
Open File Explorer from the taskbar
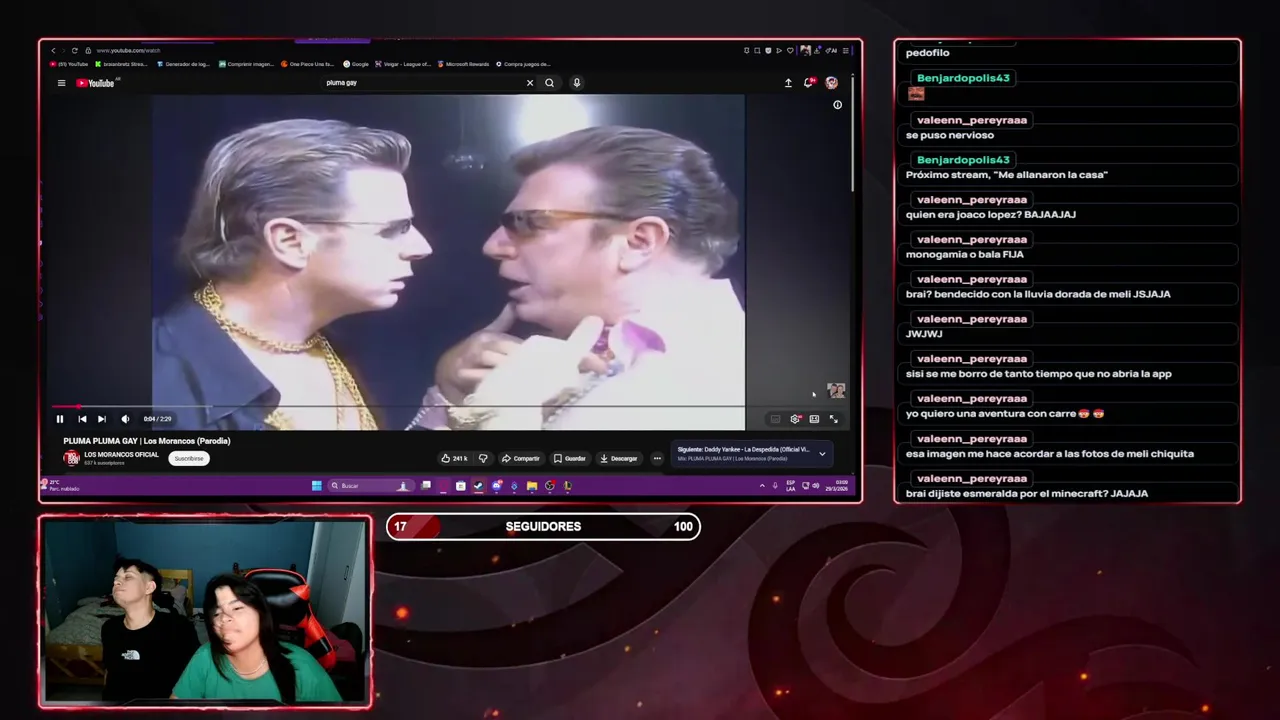click(x=532, y=486)
